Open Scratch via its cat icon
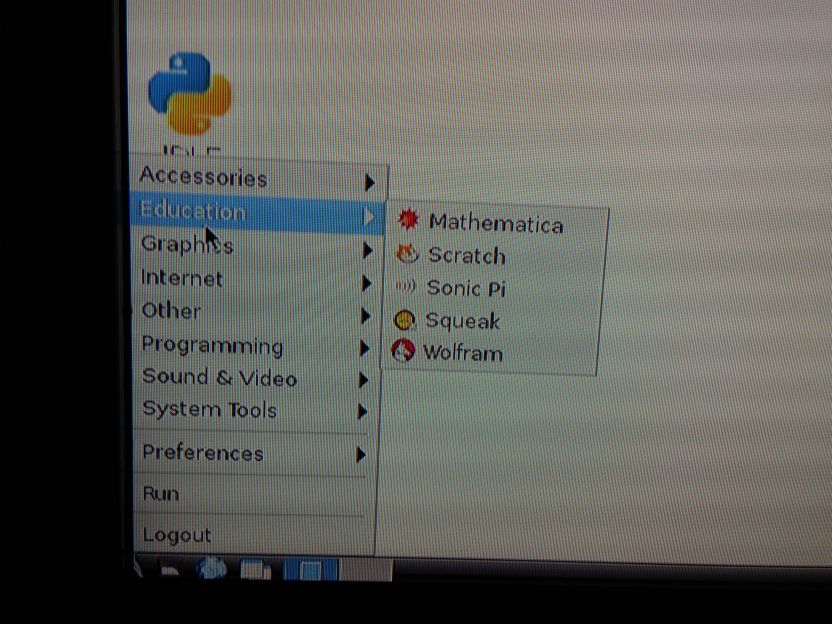 coord(408,254)
